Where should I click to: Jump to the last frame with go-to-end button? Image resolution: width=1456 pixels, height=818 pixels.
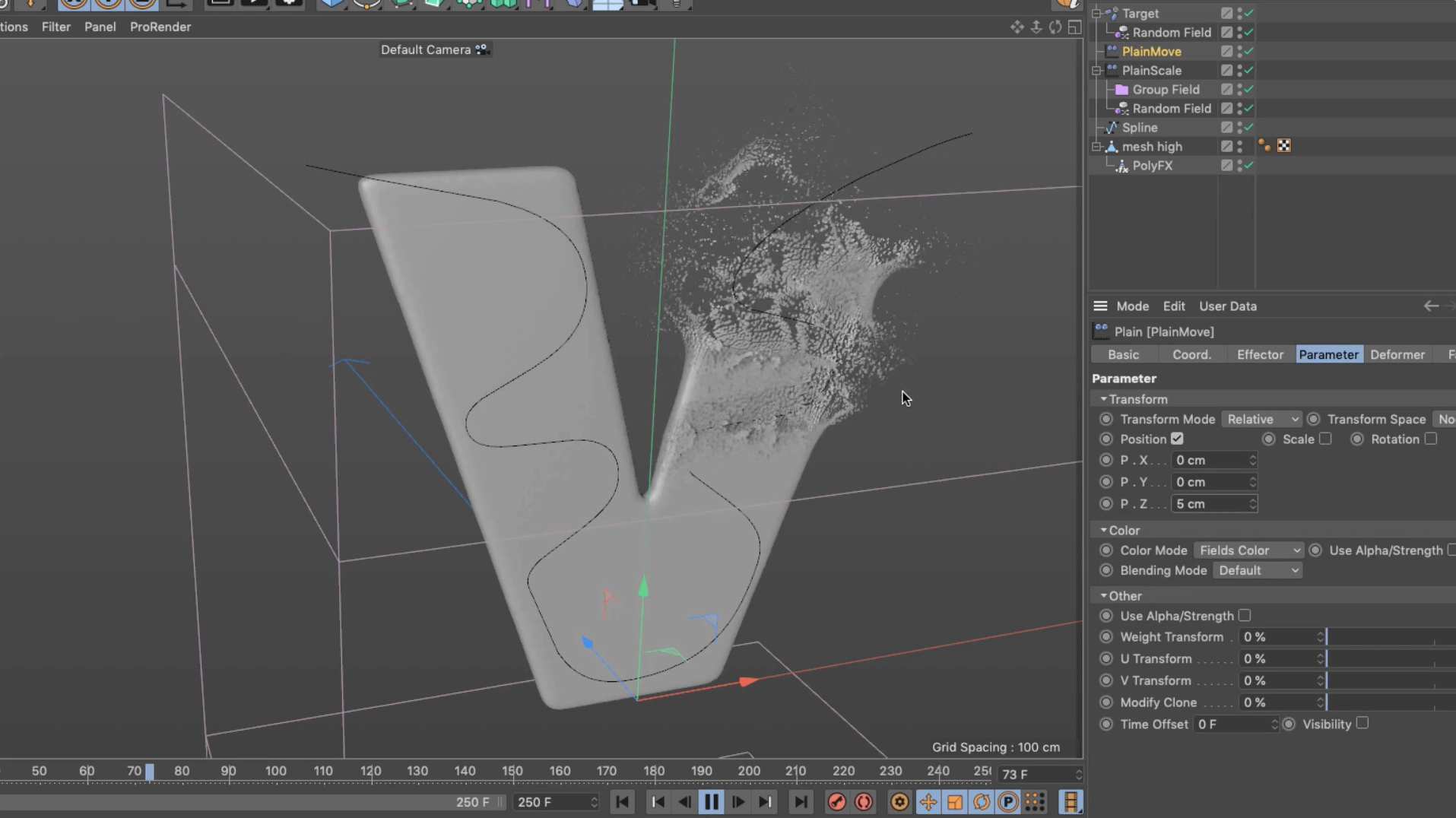point(801,802)
